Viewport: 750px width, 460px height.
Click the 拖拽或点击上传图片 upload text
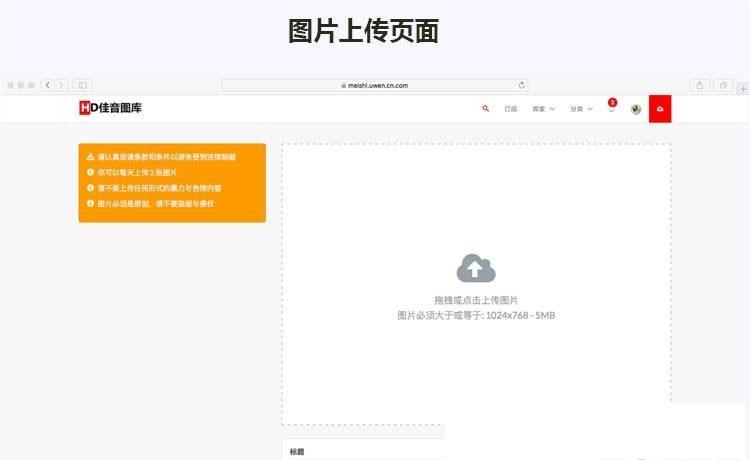pyautogui.click(x=476, y=300)
